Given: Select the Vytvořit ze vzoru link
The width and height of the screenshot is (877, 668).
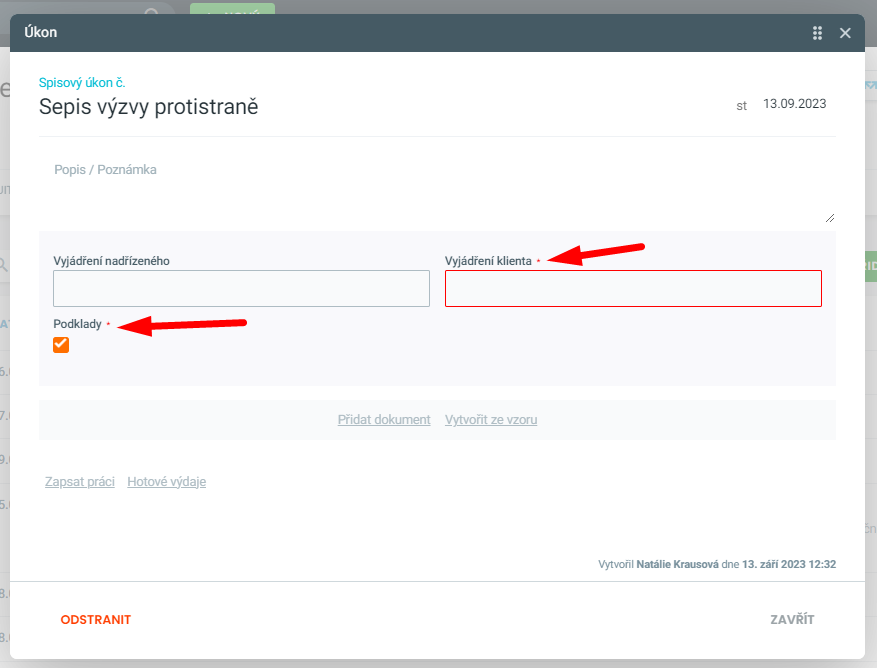Looking at the screenshot, I should pyautogui.click(x=491, y=420).
